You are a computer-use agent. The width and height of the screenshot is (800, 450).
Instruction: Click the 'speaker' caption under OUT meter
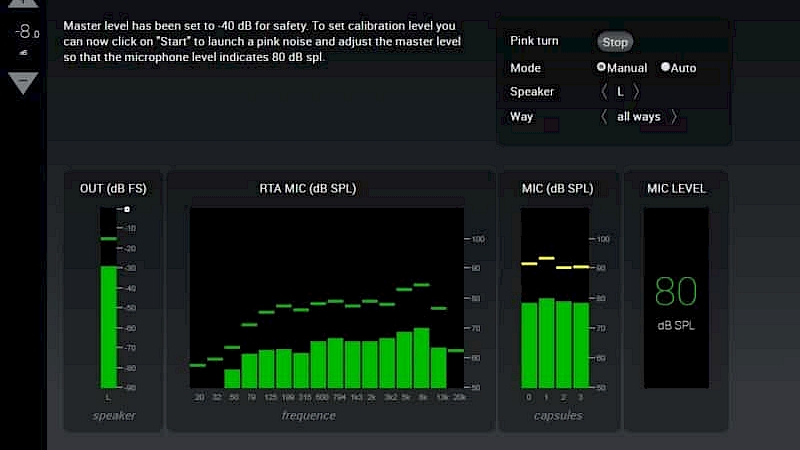pyautogui.click(x=114, y=416)
